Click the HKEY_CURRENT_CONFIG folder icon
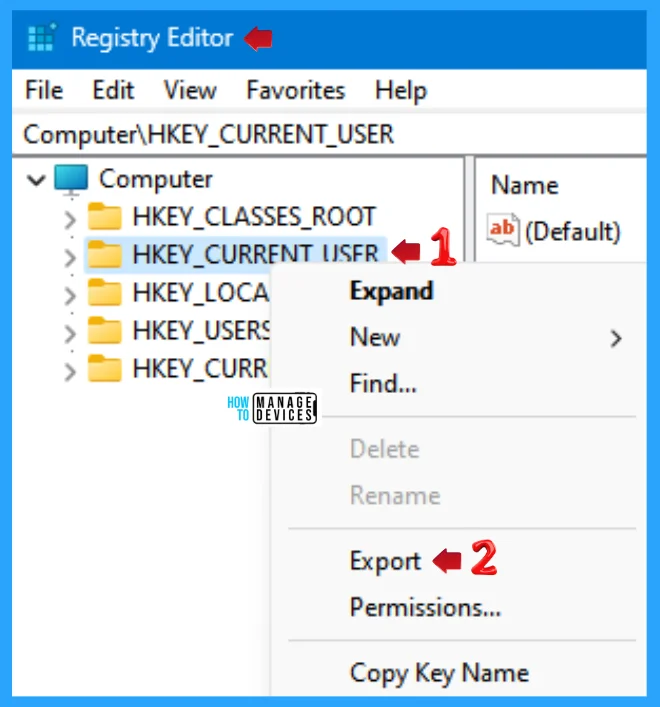This screenshot has height=707, width=660. 104,369
